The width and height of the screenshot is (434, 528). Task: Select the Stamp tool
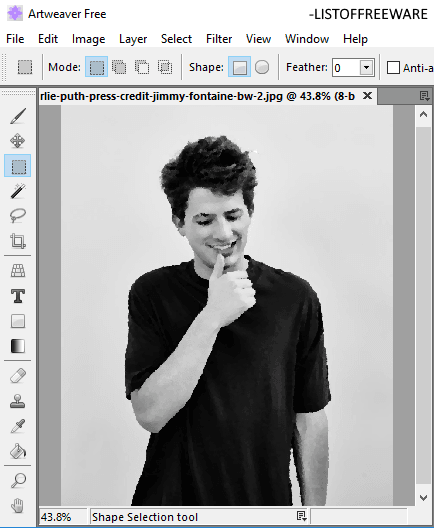pos(18,401)
